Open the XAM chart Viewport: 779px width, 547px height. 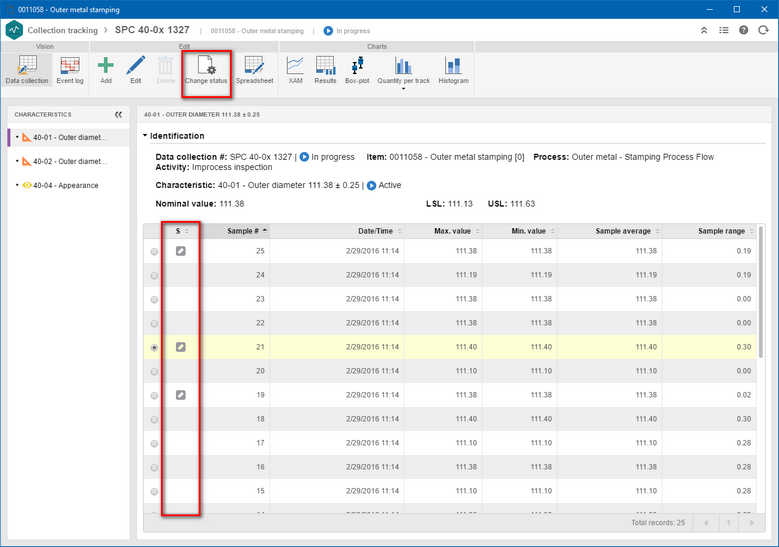(295, 70)
